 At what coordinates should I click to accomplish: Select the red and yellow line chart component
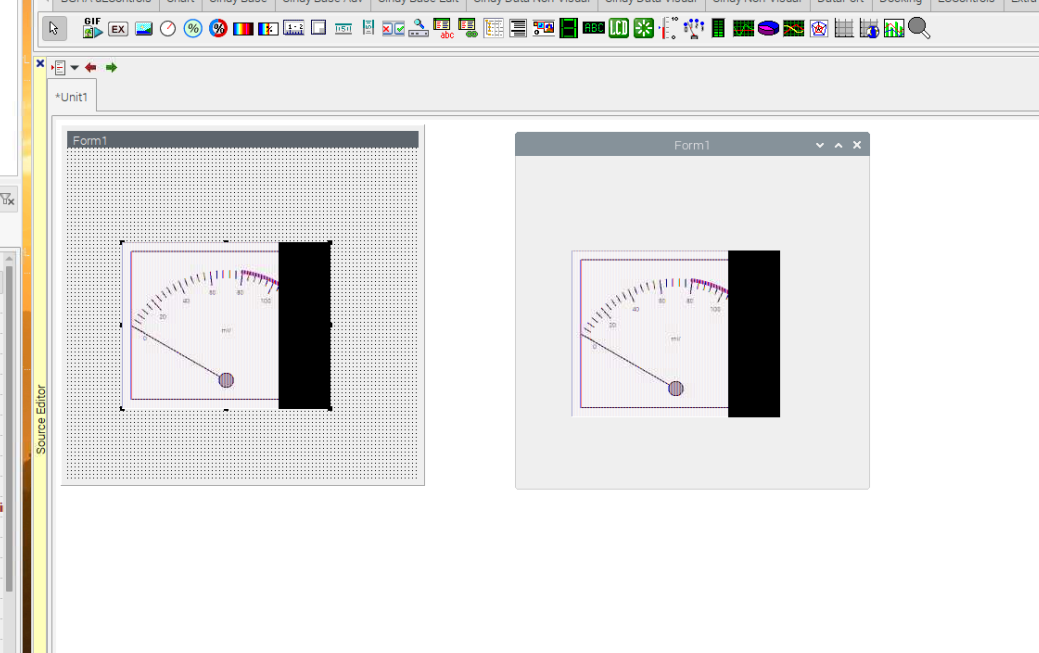coord(793,29)
